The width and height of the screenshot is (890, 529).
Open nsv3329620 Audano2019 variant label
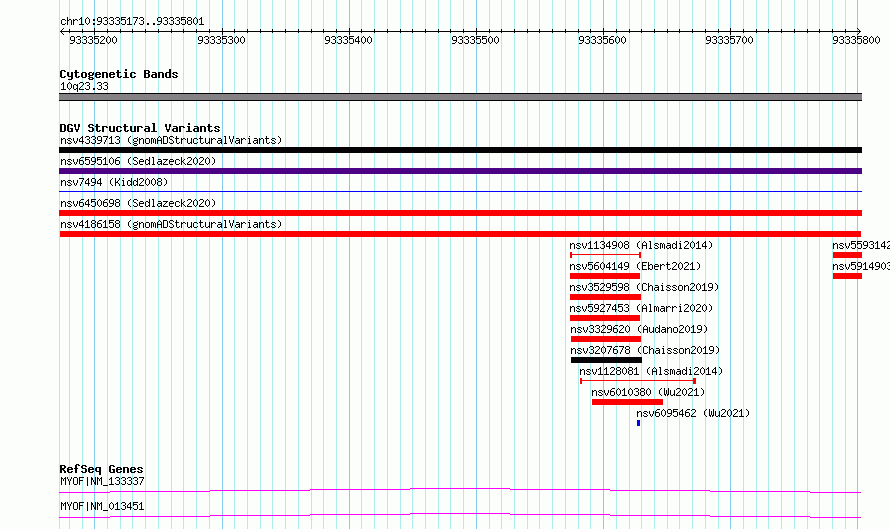tap(639, 329)
